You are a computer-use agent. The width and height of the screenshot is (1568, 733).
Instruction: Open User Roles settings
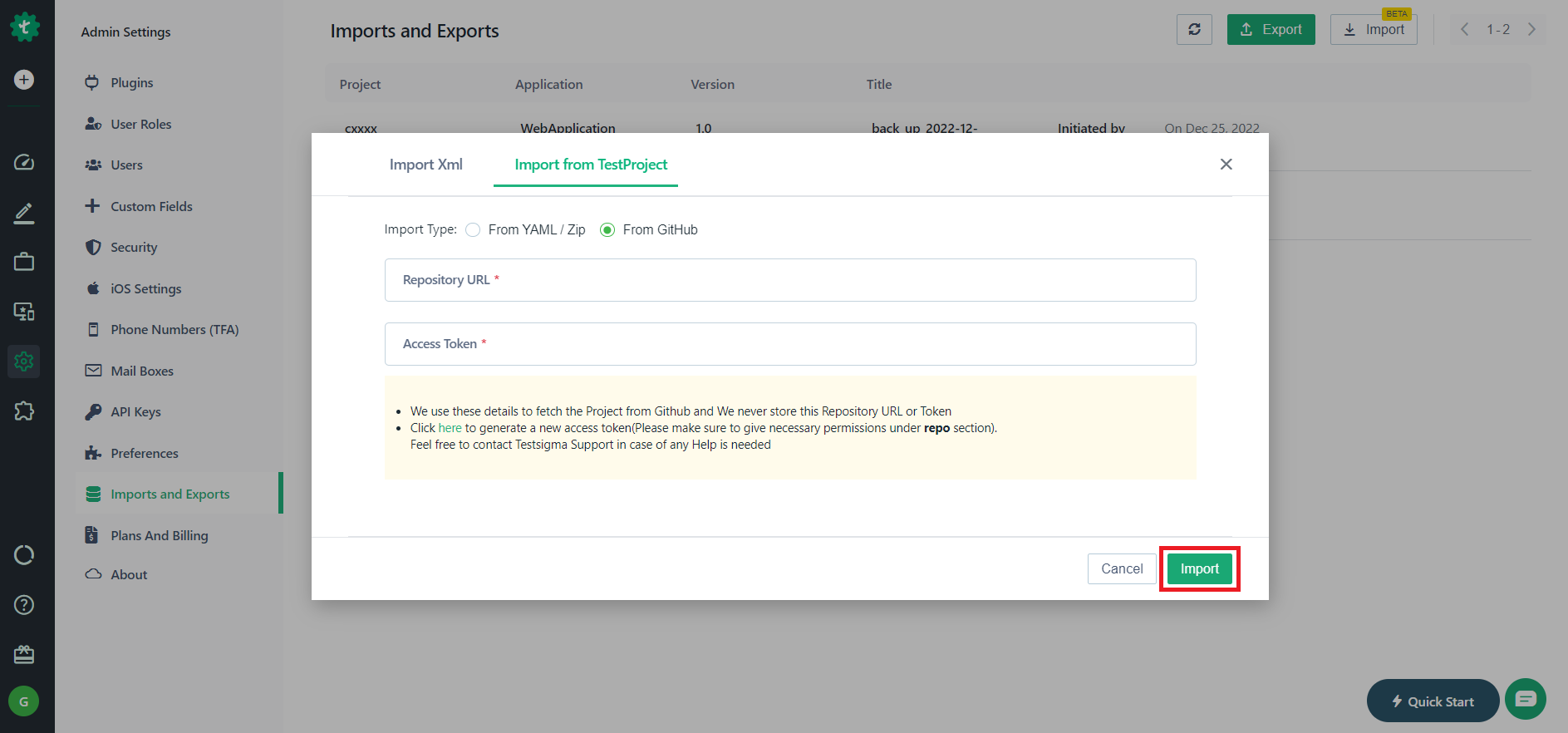tap(141, 124)
